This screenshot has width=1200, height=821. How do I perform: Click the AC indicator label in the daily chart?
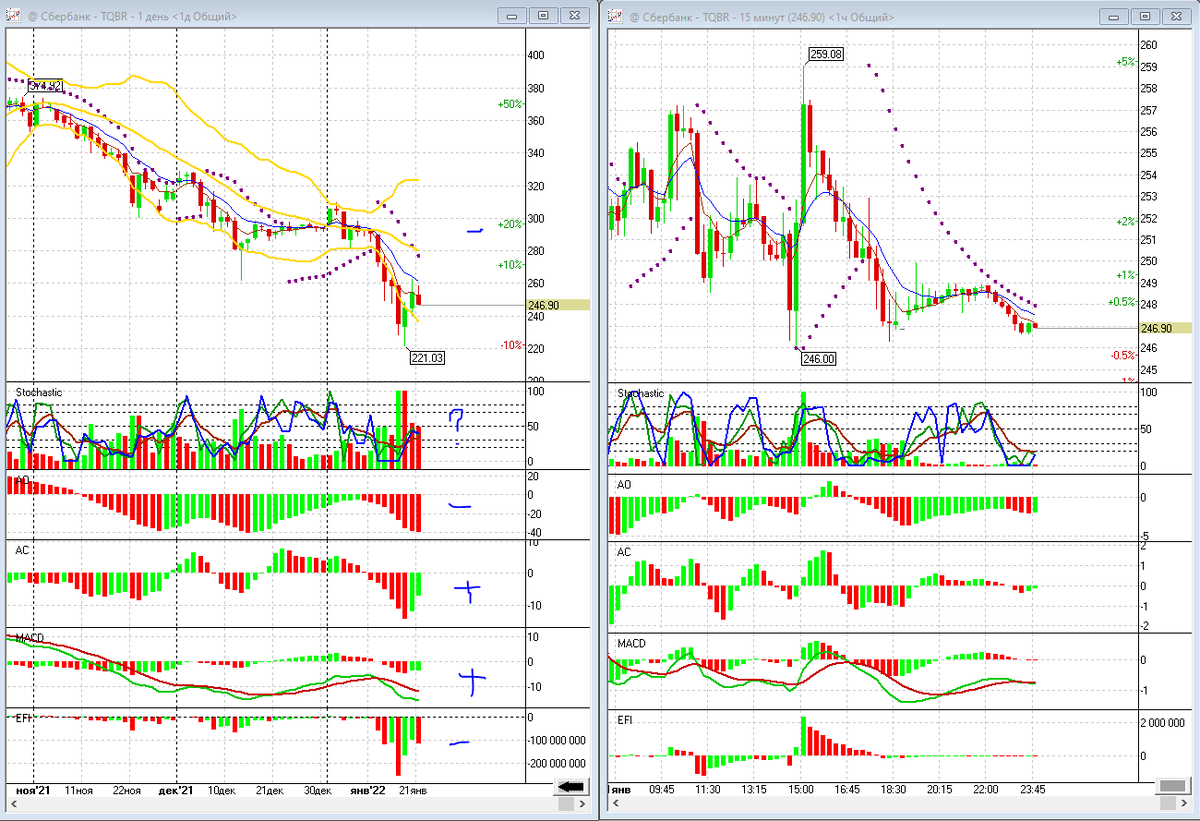[21, 550]
